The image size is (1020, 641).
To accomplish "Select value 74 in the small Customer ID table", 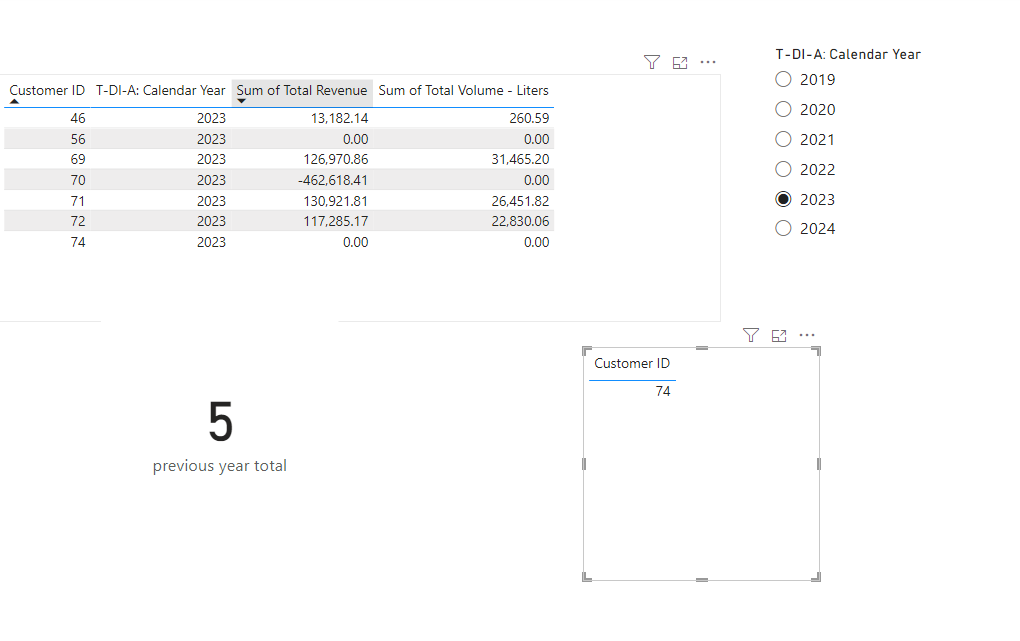I will coord(663,391).
